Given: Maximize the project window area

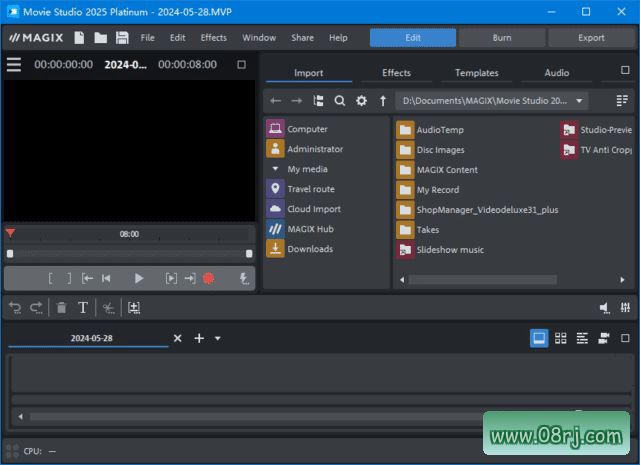Looking at the screenshot, I should coord(625,338).
